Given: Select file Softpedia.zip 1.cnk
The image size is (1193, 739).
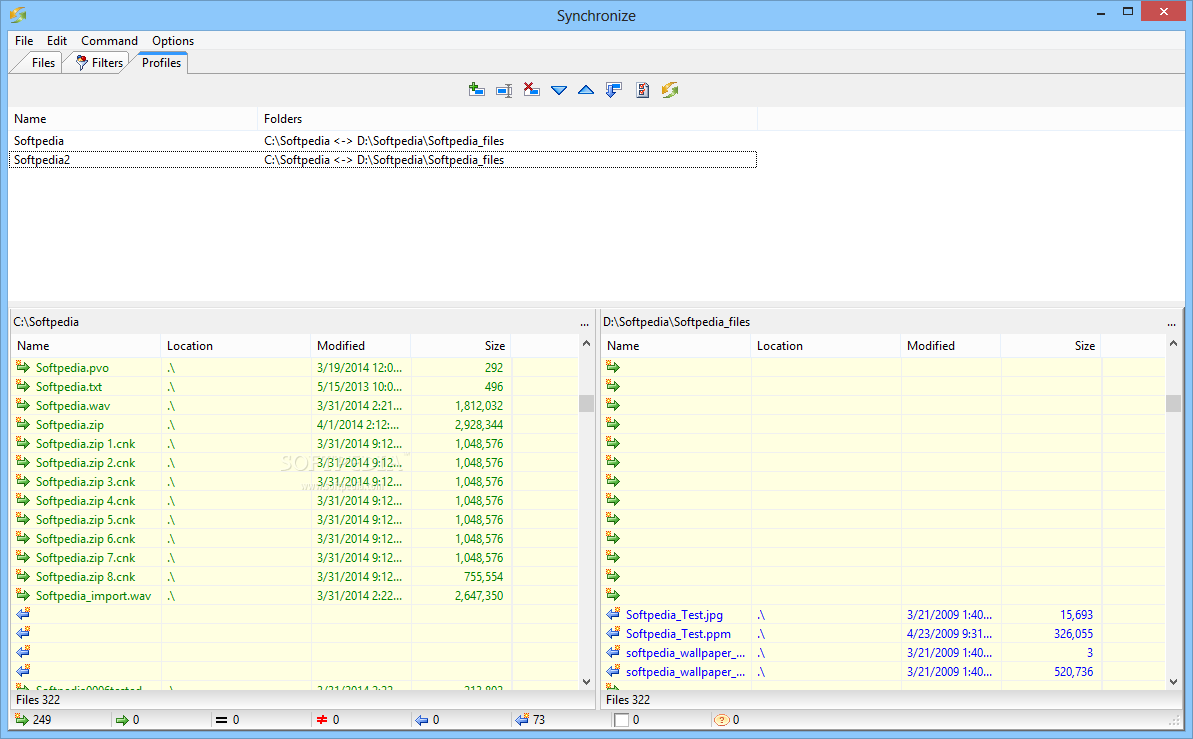Looking at the screenshot, I should [x=85, y=444].
